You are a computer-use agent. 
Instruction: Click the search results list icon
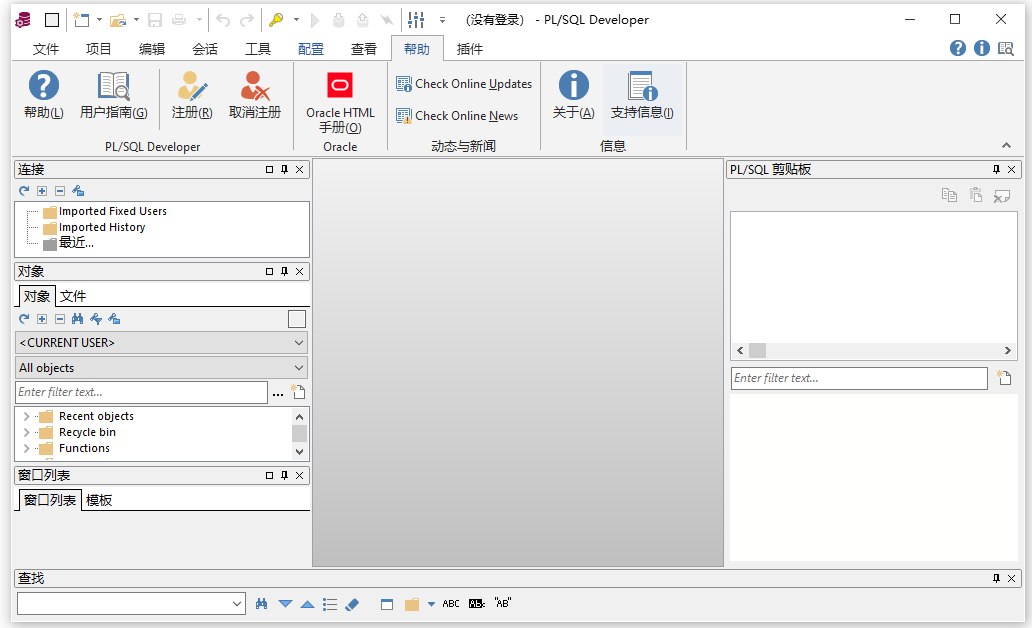(x=330, y=604)
